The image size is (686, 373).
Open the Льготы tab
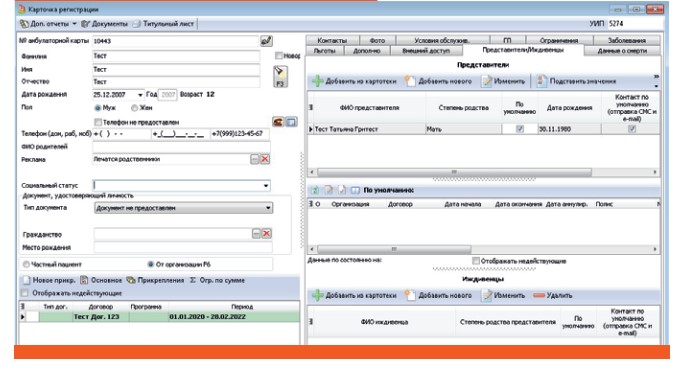tap(324, 51)
